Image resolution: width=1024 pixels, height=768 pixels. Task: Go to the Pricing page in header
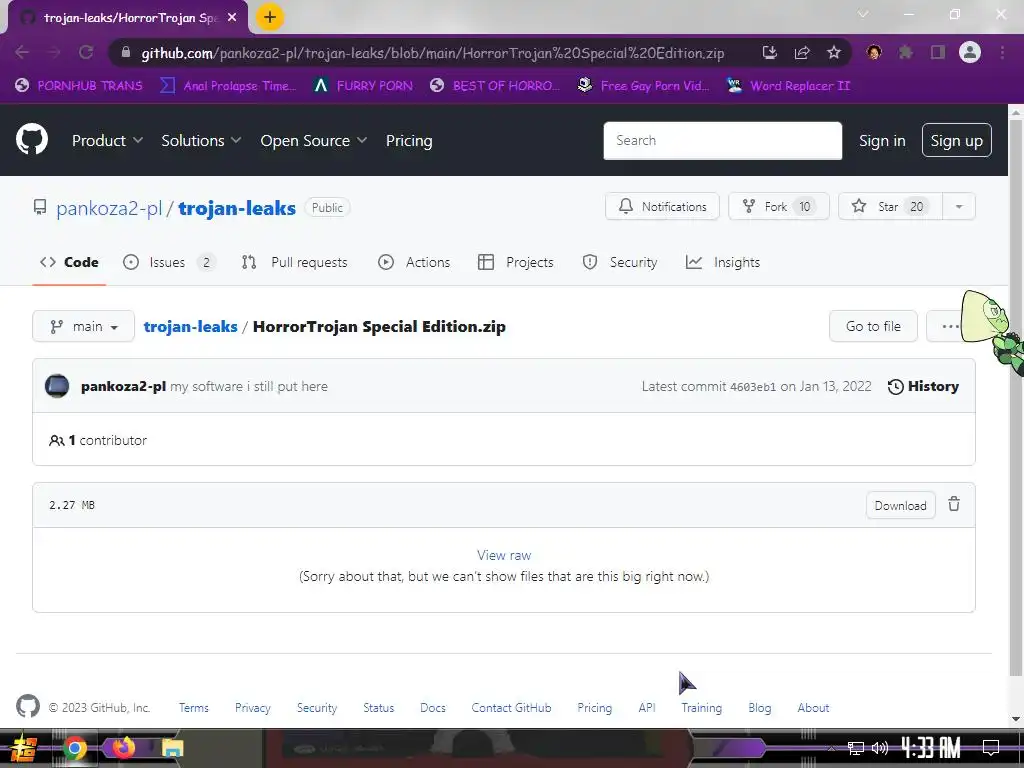[x=409, y=140]
